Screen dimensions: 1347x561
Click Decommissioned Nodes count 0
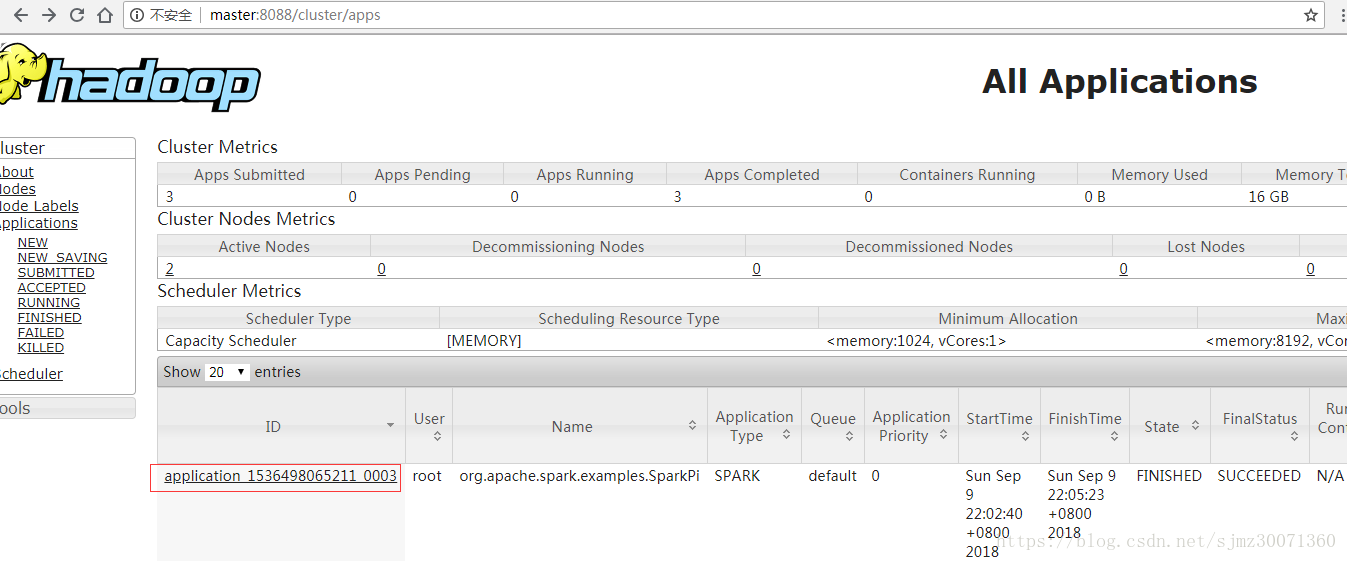pyautogui.click(x=756, y=269)
